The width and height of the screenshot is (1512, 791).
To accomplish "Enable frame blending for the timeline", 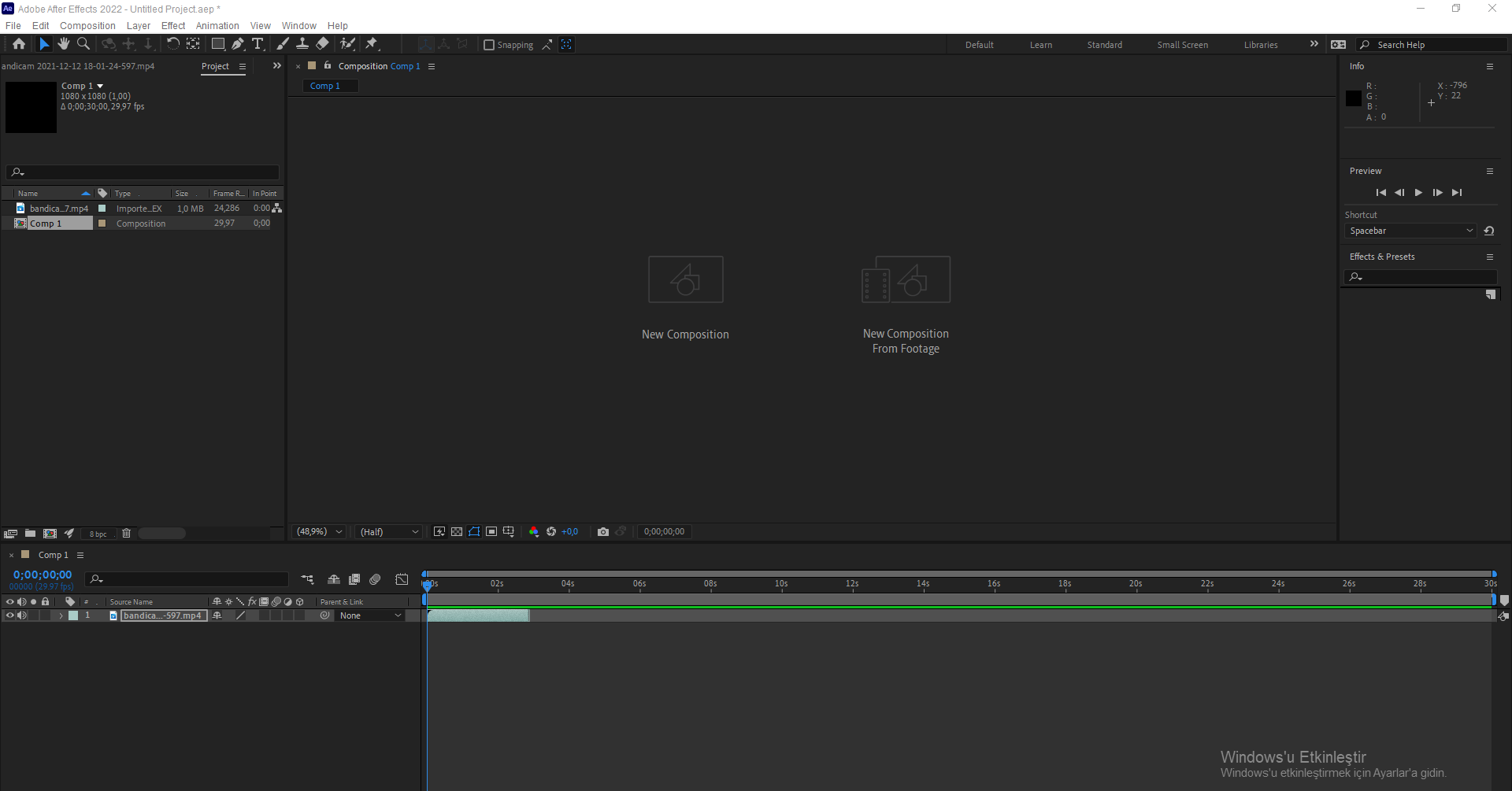I will tap(354, 579).
